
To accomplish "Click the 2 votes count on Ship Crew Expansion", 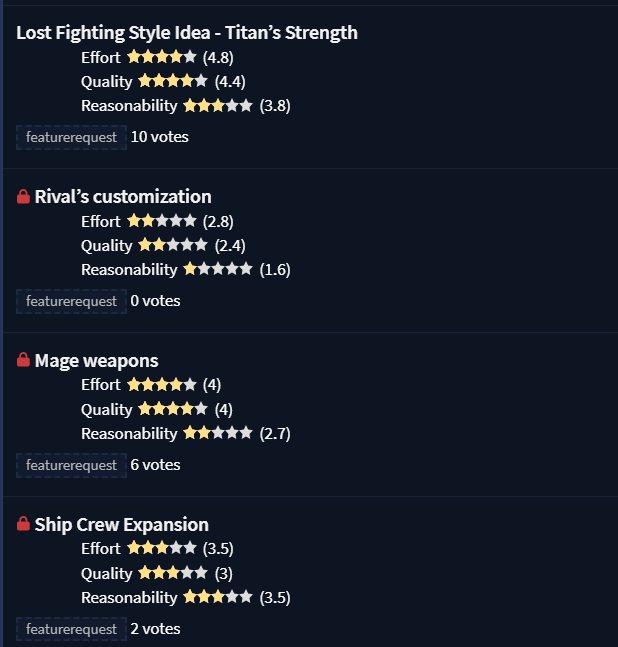I will click(156, 628).
